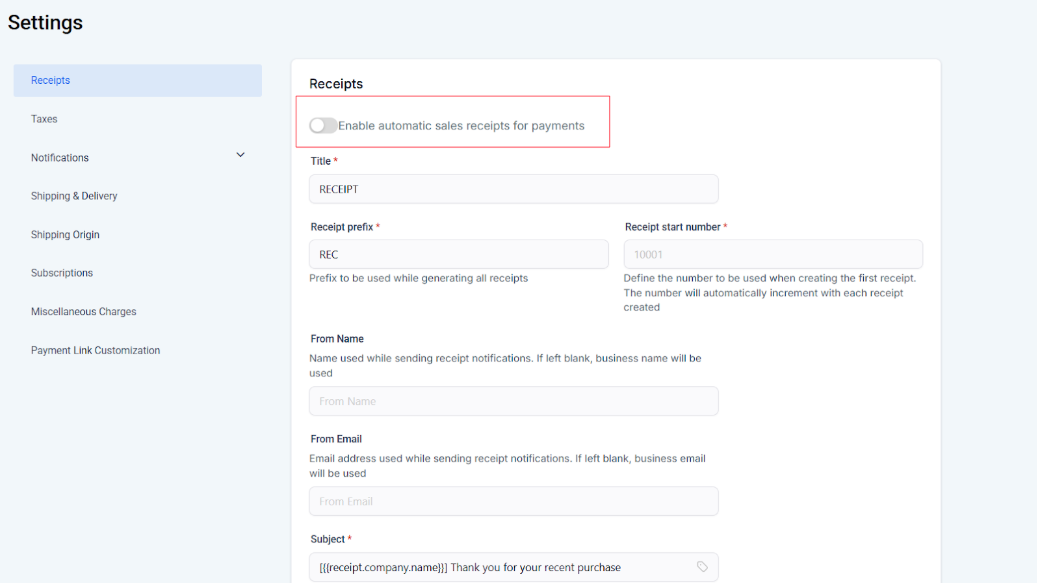The image size is (1037, 584).
Task: Expand the Notifications chevron in the sidebar
Action: pos(240,155)
